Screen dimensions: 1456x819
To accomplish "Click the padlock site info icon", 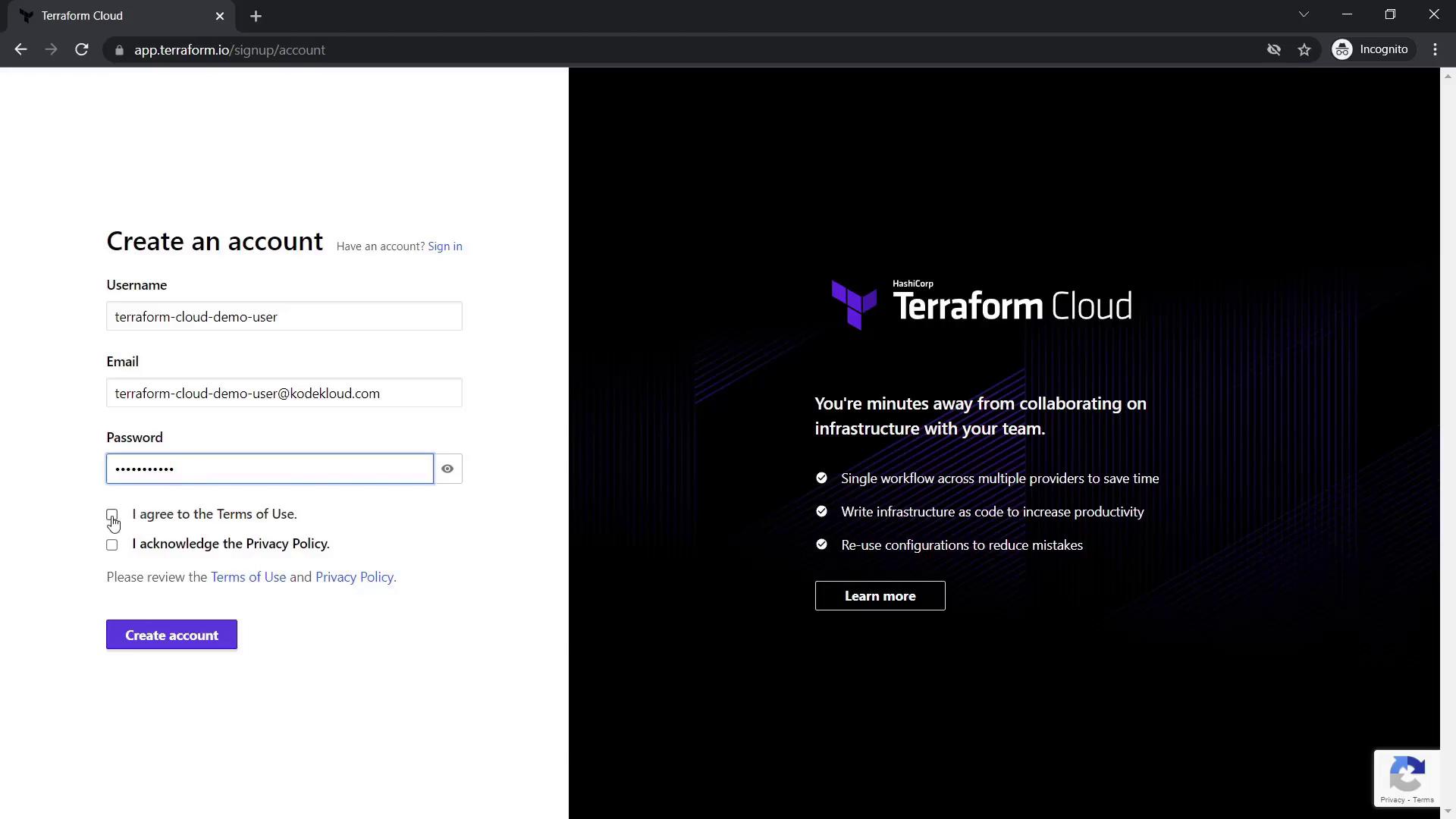I will (119, 50).
